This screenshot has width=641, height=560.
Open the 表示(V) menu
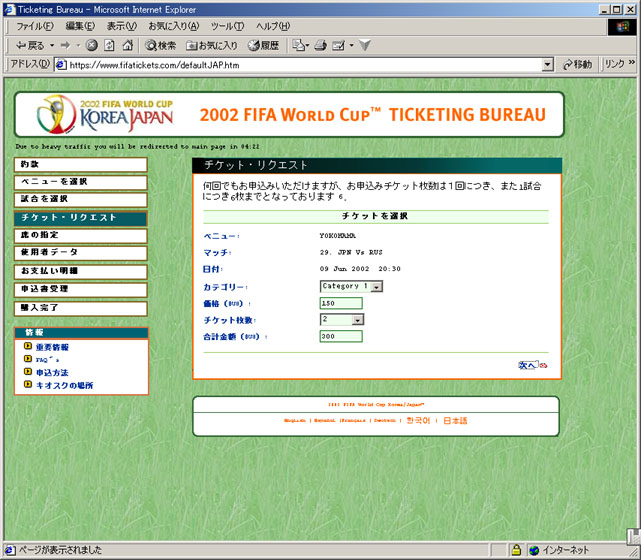[122, 27]
